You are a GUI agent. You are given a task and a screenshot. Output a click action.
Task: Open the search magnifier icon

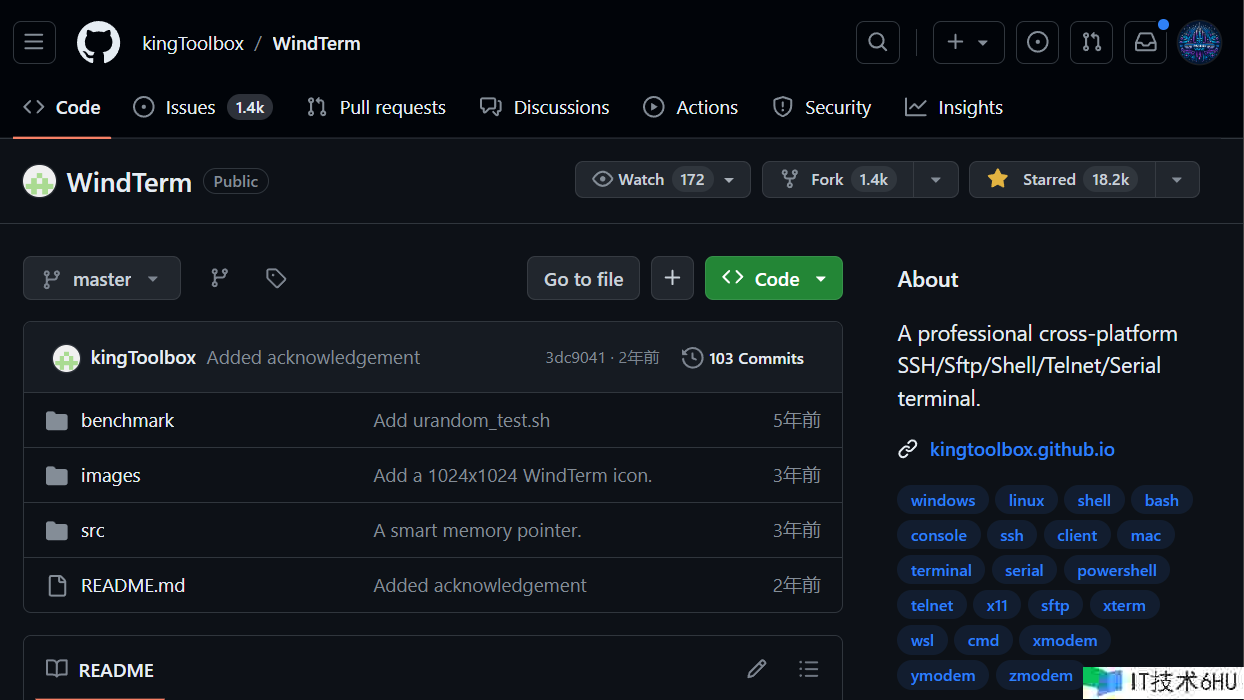877,42
